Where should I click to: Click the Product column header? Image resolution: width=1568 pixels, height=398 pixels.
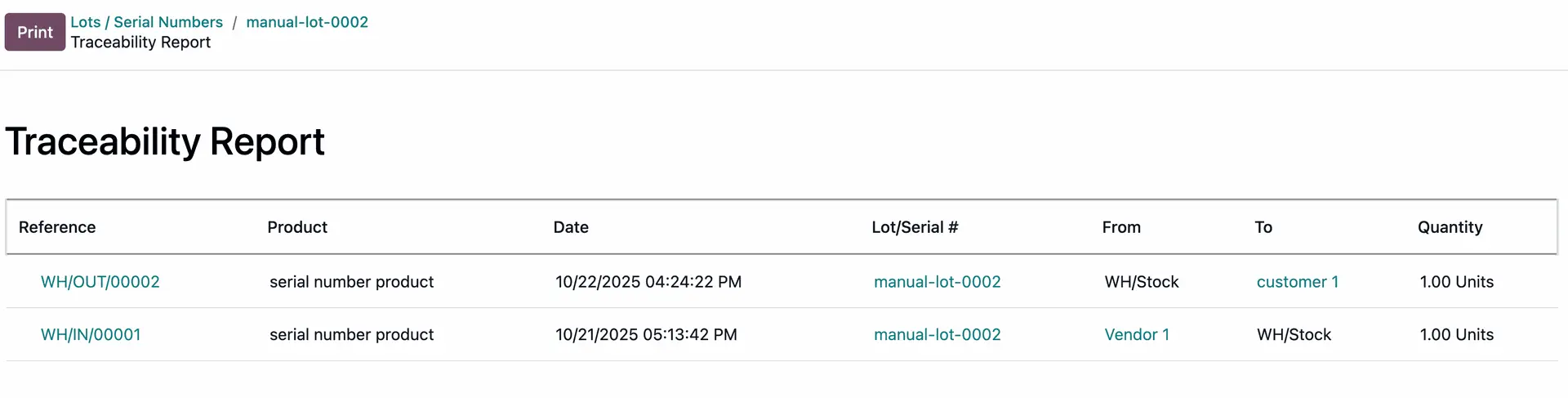(297, 227)
